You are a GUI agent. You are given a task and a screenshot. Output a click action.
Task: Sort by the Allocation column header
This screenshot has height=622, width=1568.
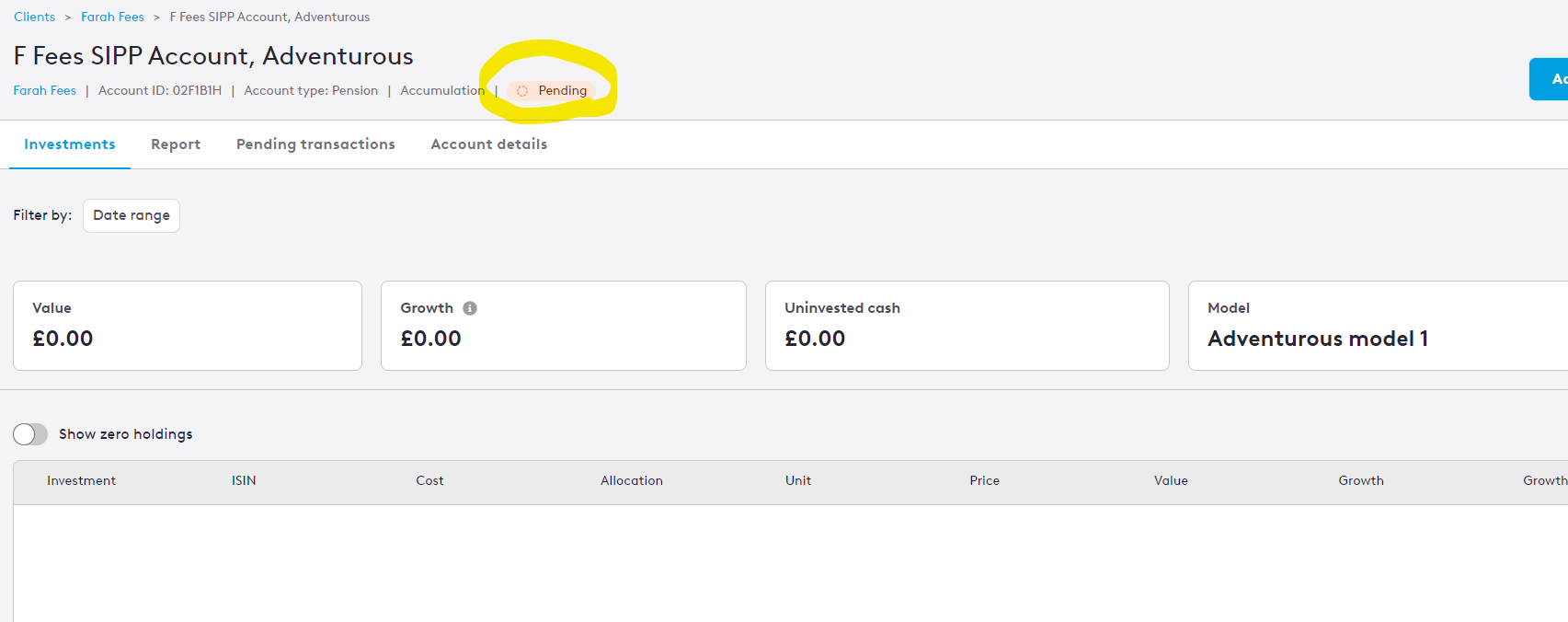click(x=632, y=480)
